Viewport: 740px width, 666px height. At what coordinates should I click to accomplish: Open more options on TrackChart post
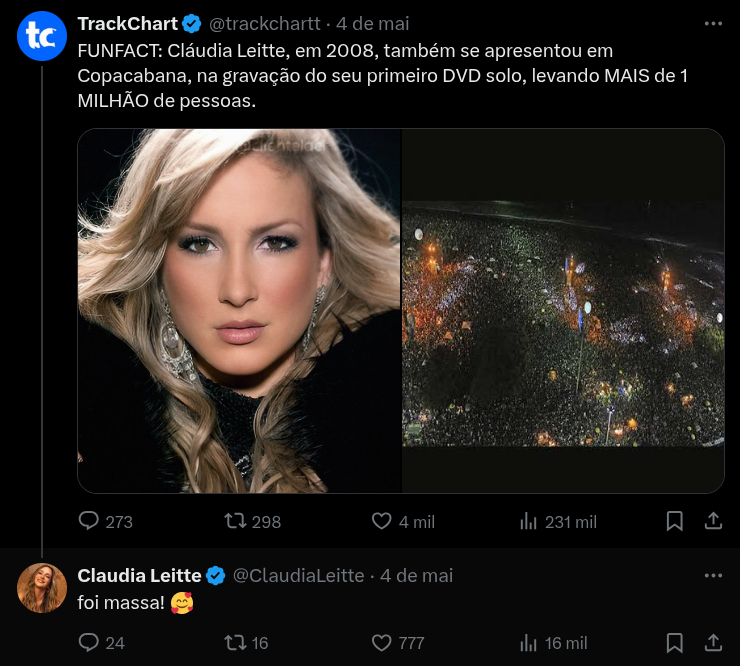tap(713, 23)
